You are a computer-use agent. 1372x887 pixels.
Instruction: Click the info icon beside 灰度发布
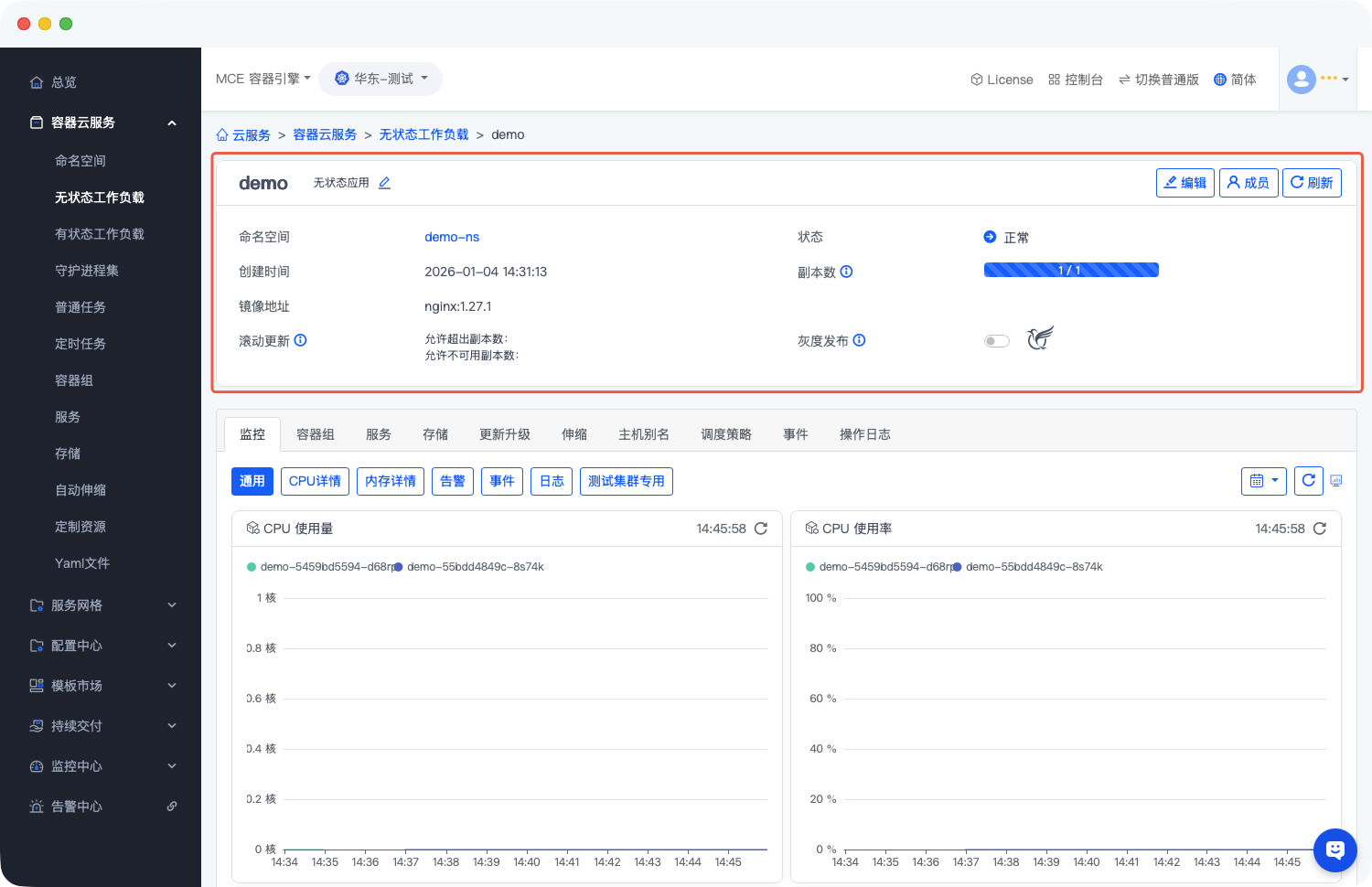[859, 340]
